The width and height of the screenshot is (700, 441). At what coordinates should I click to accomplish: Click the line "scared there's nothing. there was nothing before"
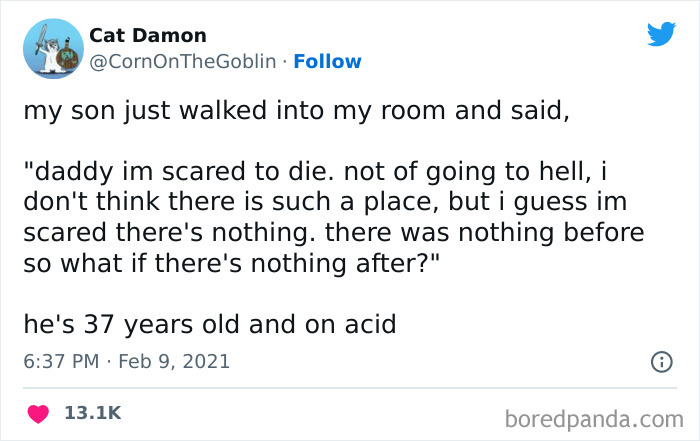[334, 232]
